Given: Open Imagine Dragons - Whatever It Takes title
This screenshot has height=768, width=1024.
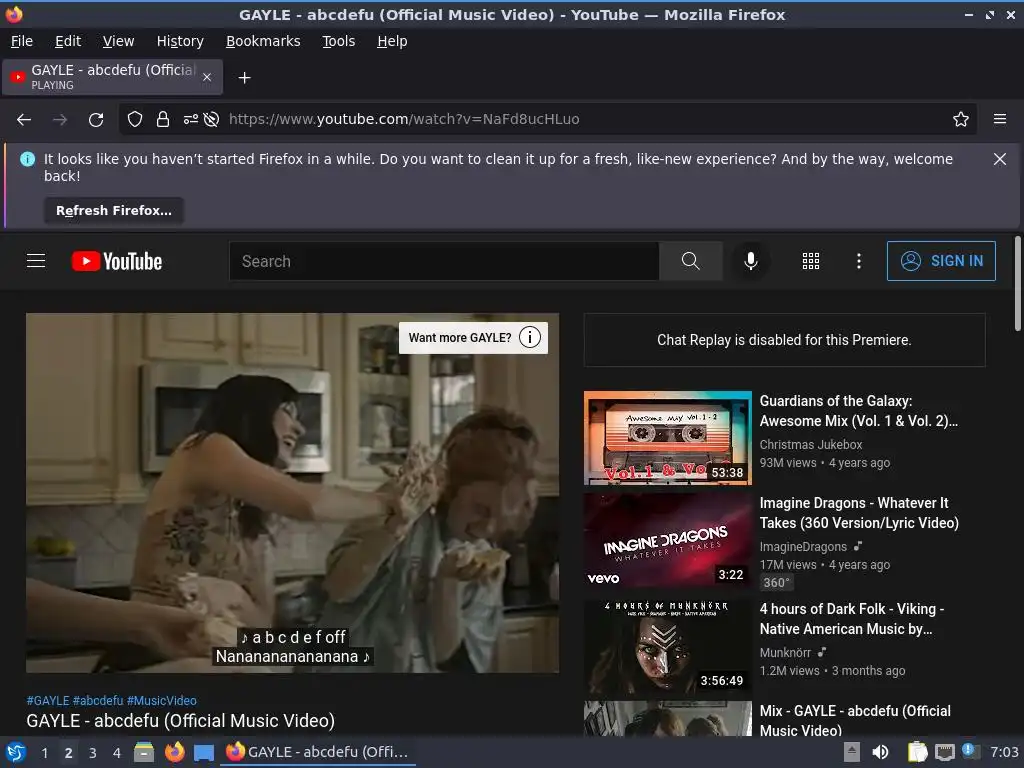Looking at the screenshot, I should [859, 513].
